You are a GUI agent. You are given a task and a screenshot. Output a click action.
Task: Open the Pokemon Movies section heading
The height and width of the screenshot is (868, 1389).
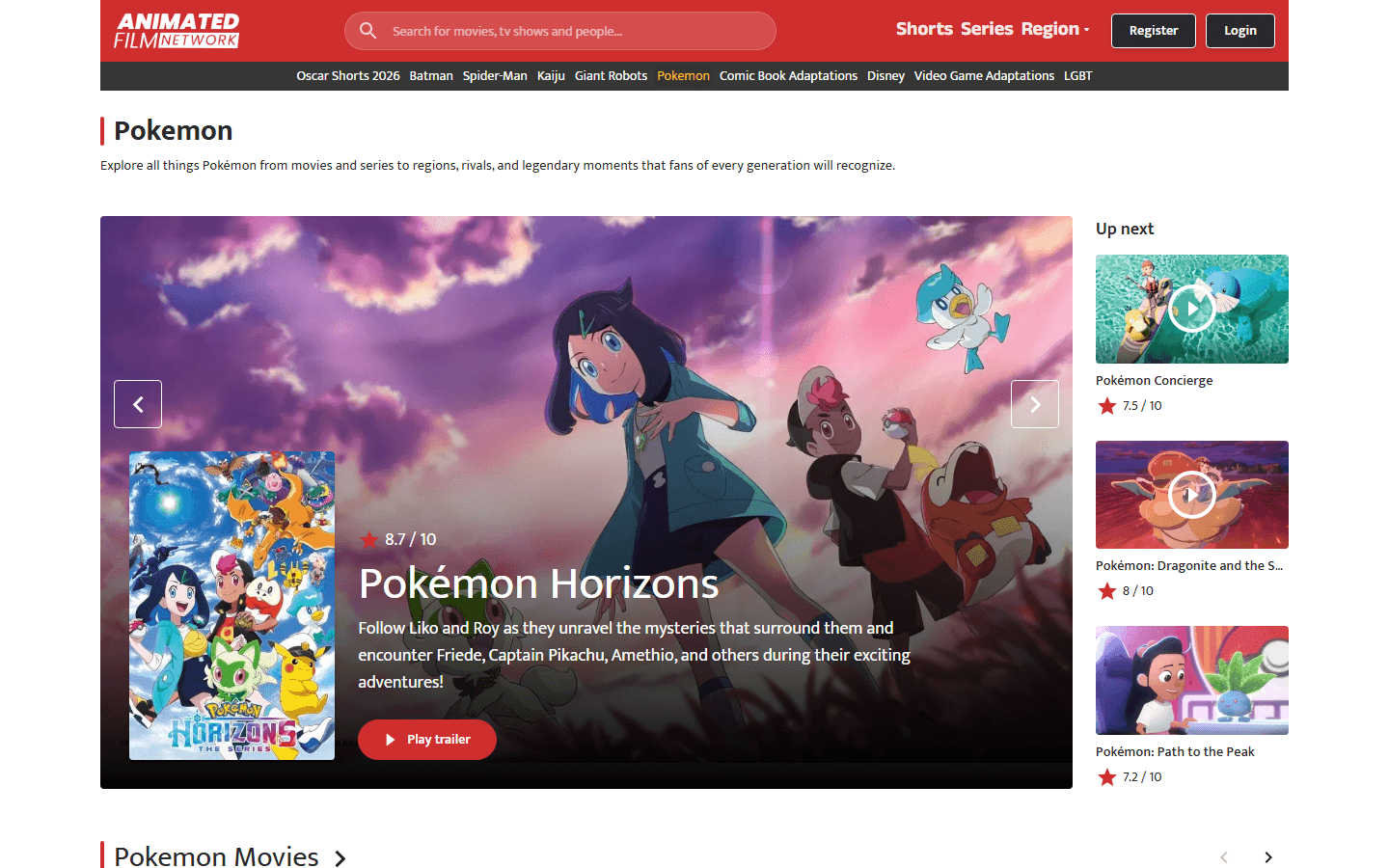(216, 856)
